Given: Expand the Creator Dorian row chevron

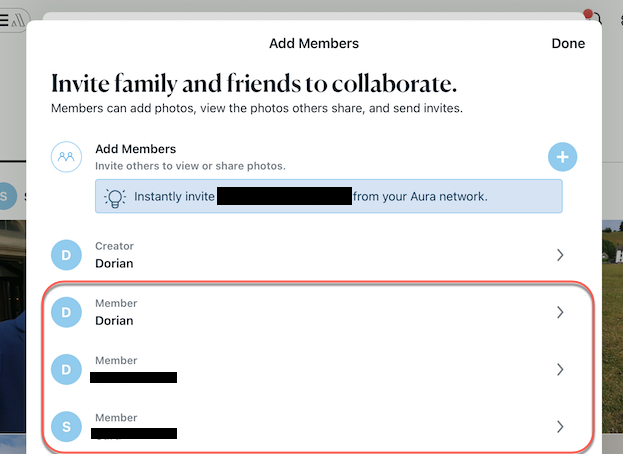Looking at the screenshot, I should (x=560, y=255).
